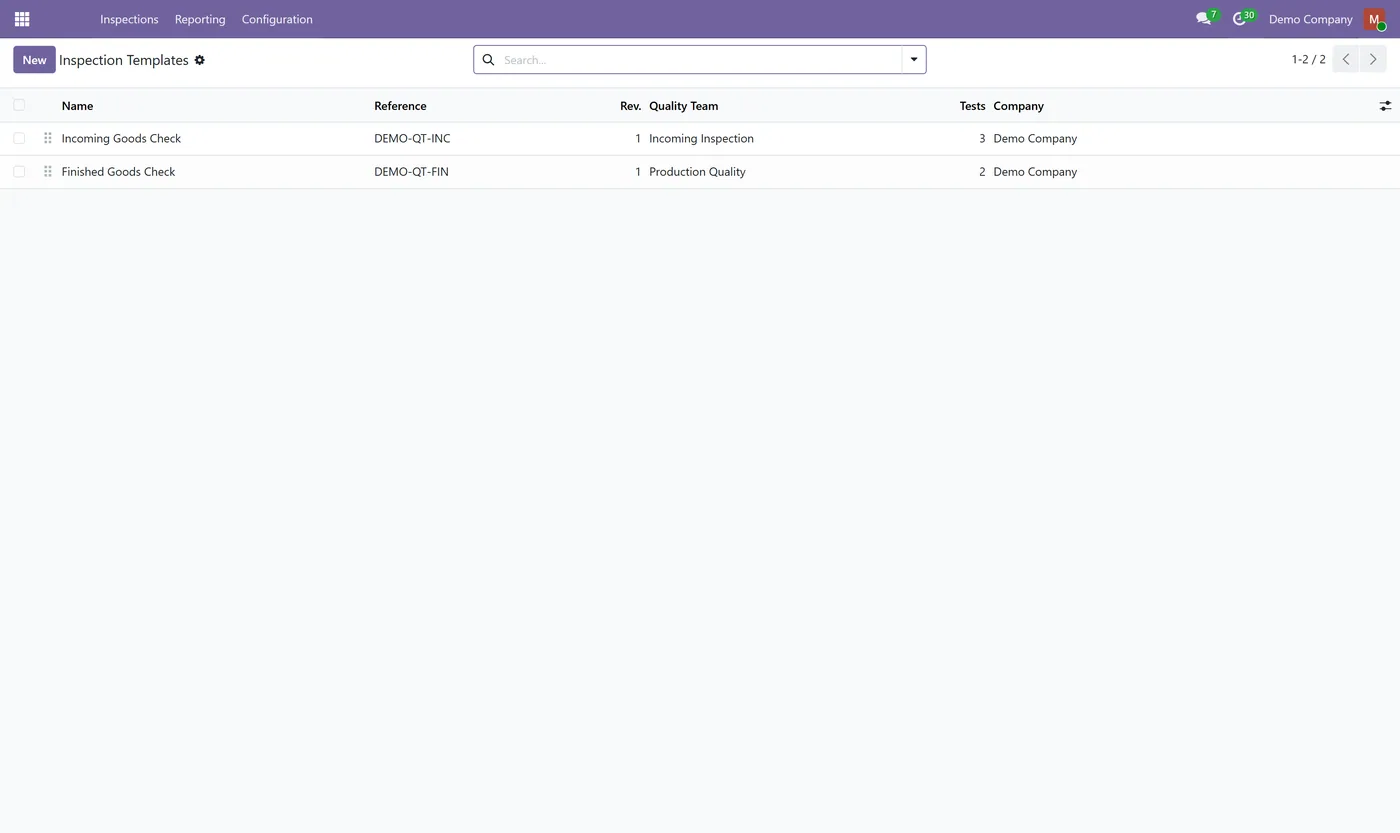
Task: Open the Incoming Goods Check template
Action: pyautogui.click(x=121, y=139)
